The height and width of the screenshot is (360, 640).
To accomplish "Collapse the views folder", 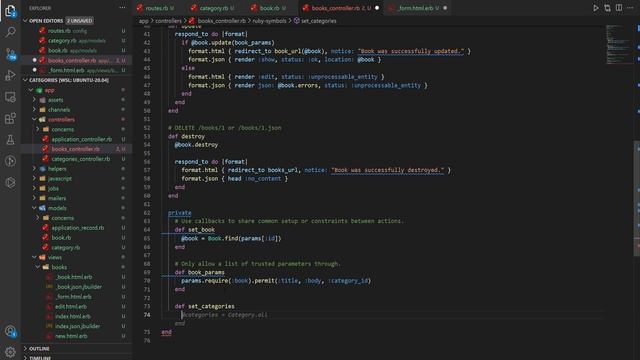I will 35,257.
